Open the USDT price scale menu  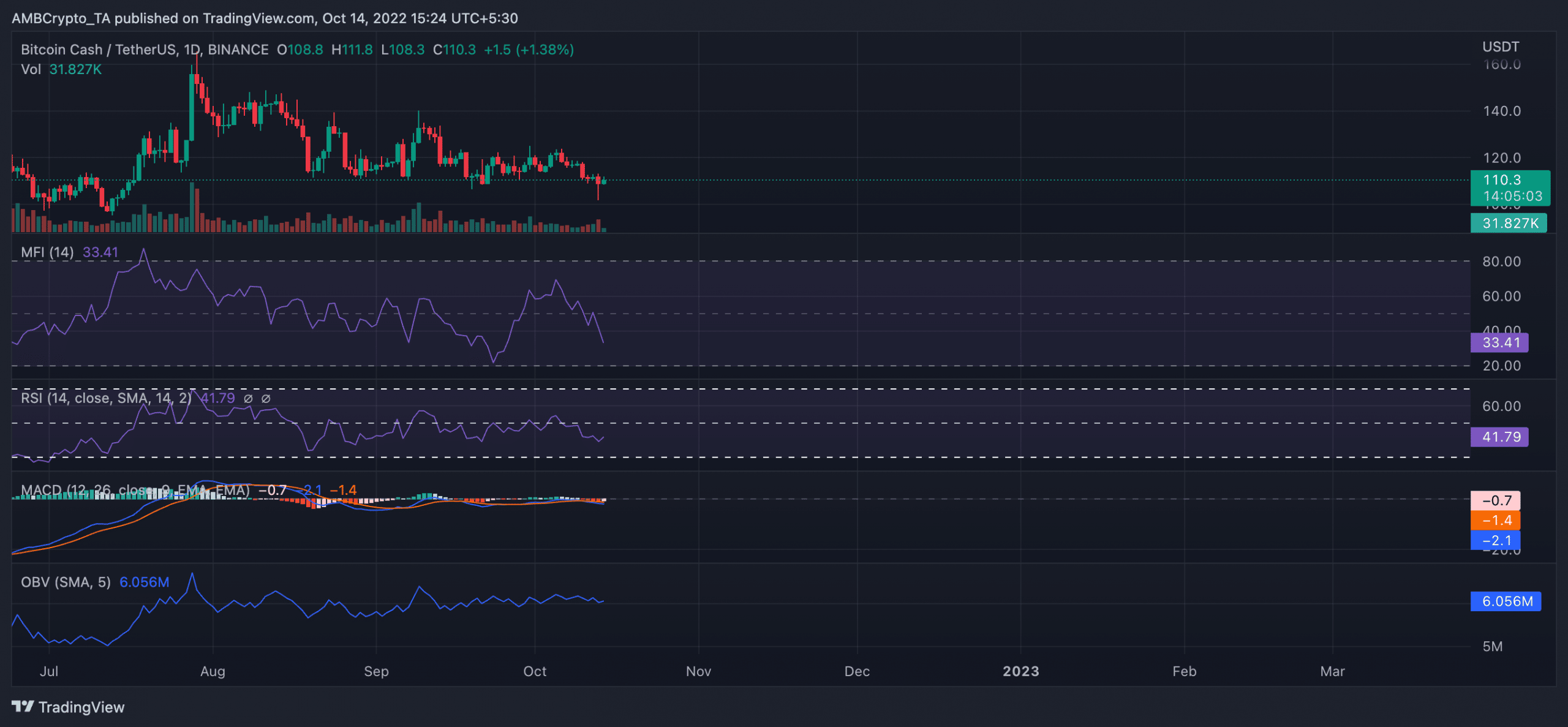coord(1500,46)
